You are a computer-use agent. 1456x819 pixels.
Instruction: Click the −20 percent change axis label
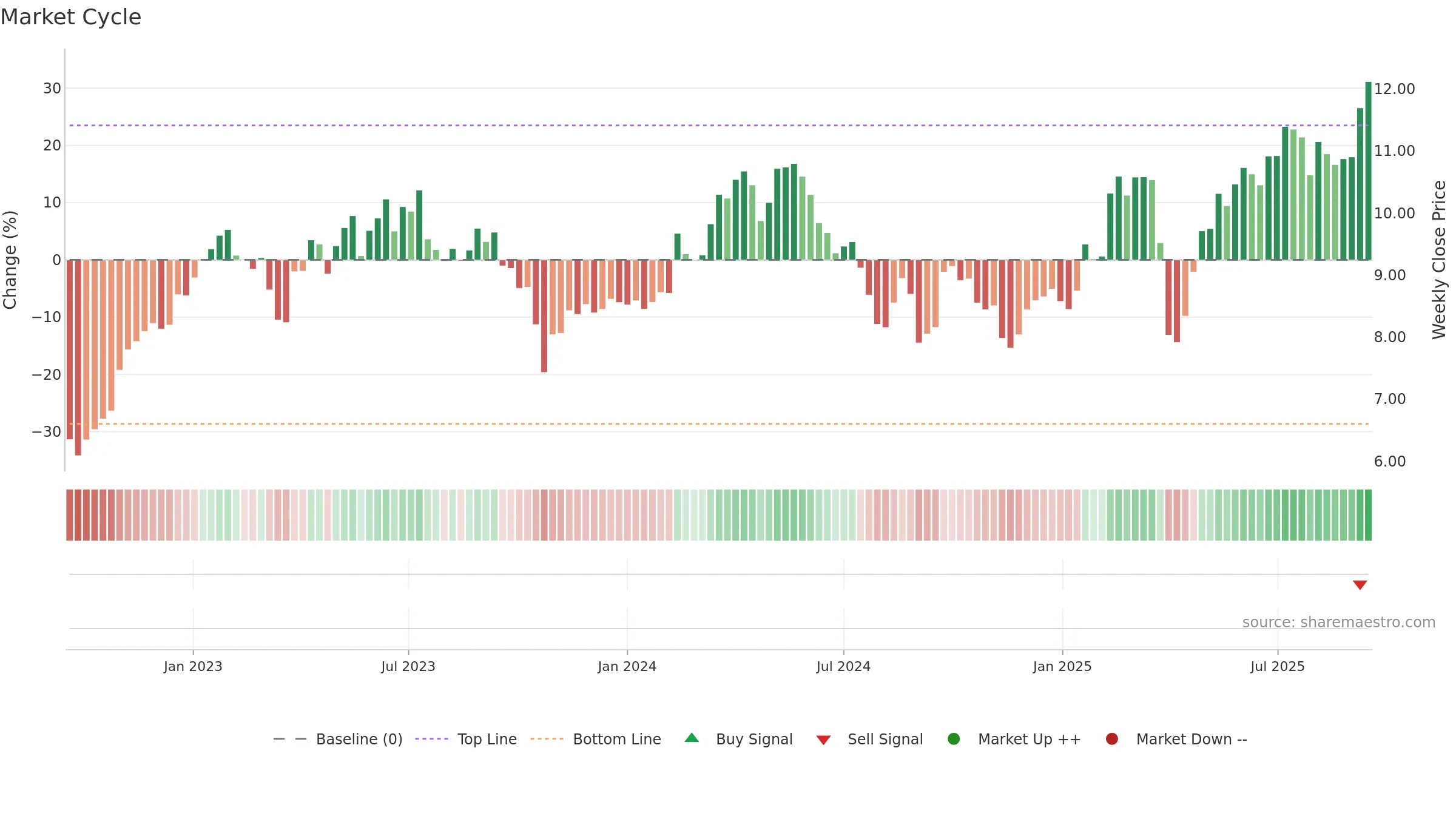pos(47,375)
